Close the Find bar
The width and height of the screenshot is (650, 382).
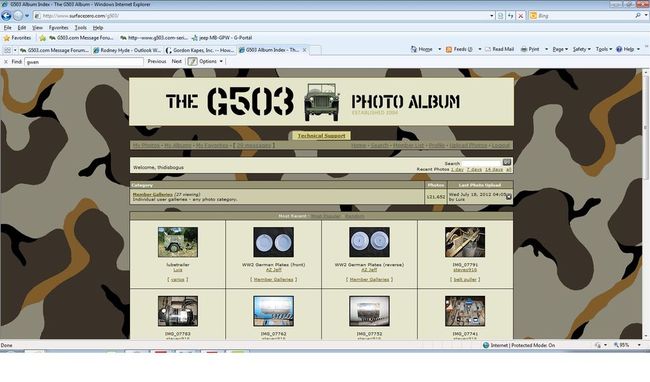point(6,61)
